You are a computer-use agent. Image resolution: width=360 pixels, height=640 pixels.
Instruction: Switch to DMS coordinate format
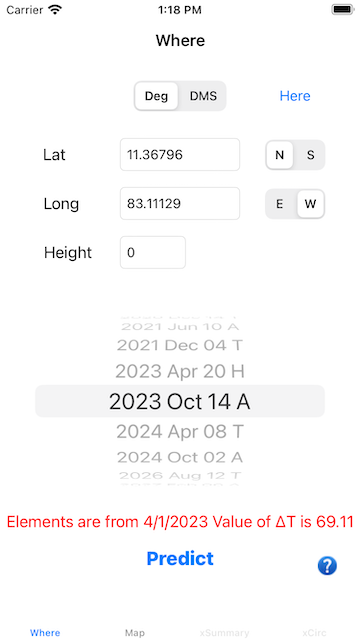pos(203,96)
